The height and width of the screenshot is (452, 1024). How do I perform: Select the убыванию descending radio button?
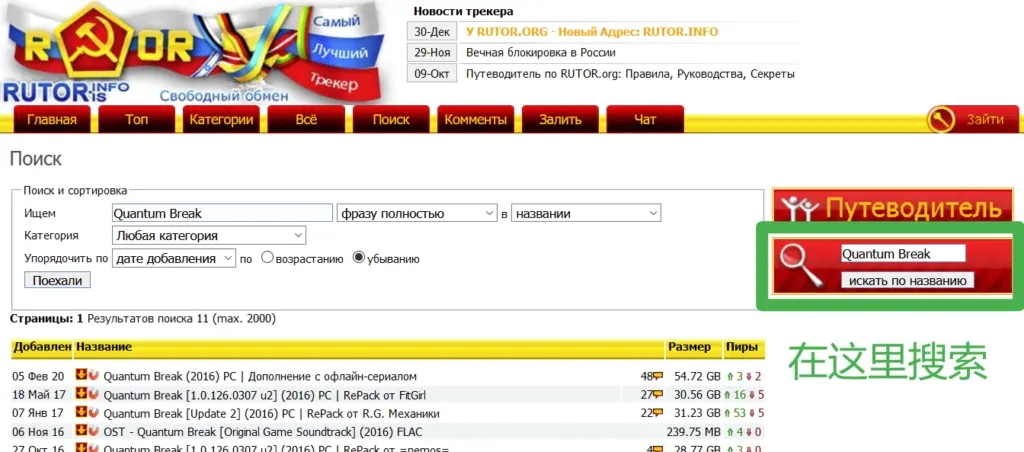359,258
